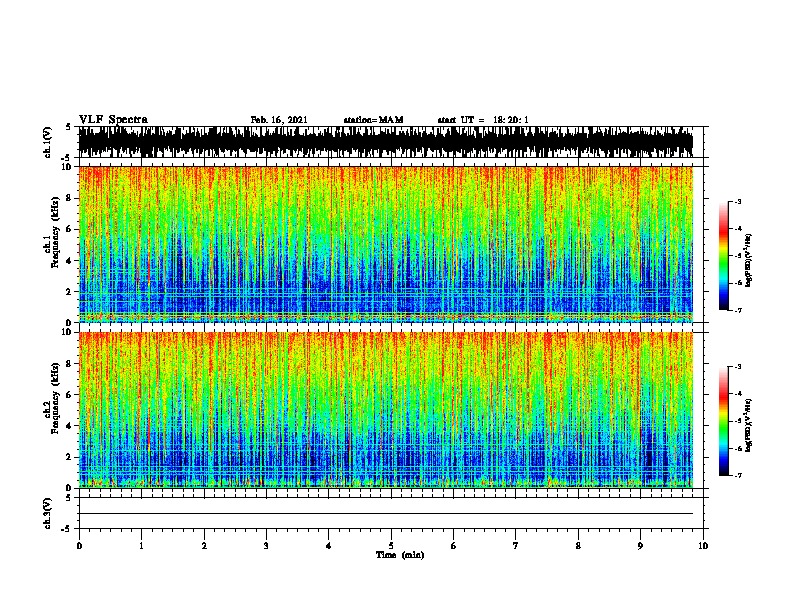Select the date text "Feb. 16, 2021"
This screenshot has width=792, height=612.
(x=279, y=120)
